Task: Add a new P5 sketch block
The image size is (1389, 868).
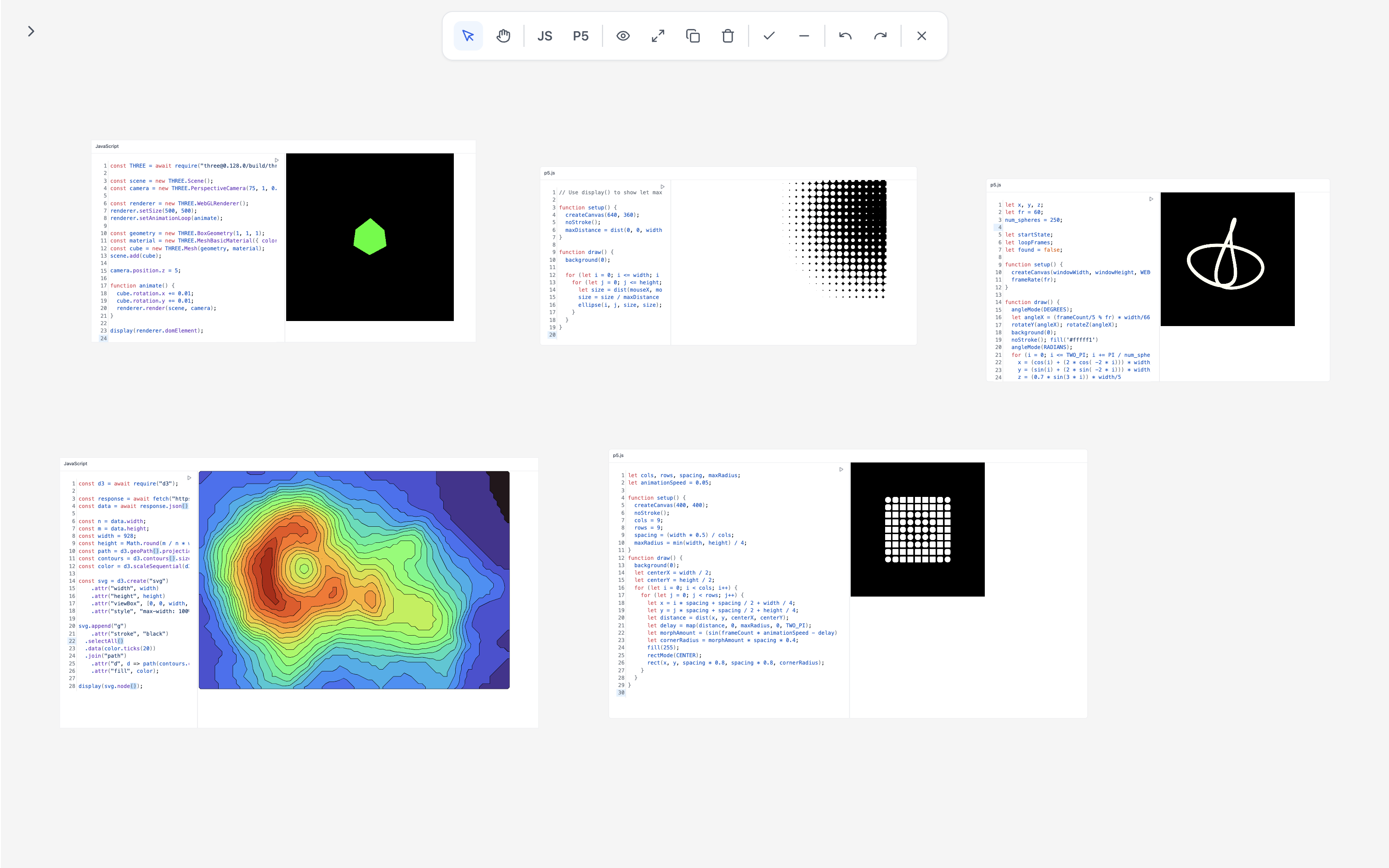Action: [x=580, y=36]
